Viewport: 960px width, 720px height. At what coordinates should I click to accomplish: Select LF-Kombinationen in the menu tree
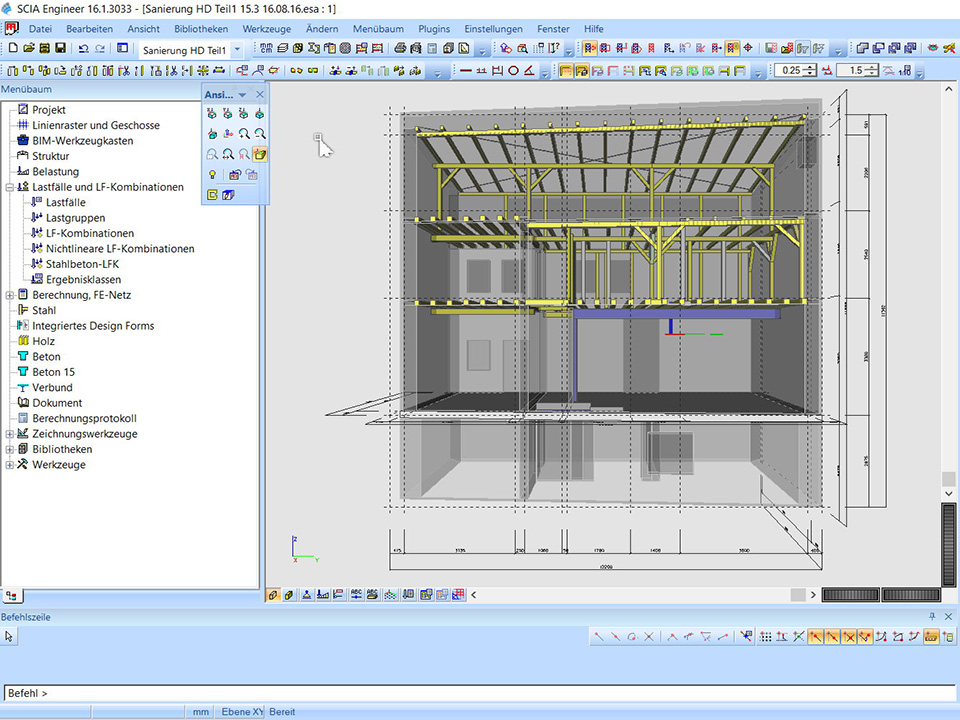[90, 233]
